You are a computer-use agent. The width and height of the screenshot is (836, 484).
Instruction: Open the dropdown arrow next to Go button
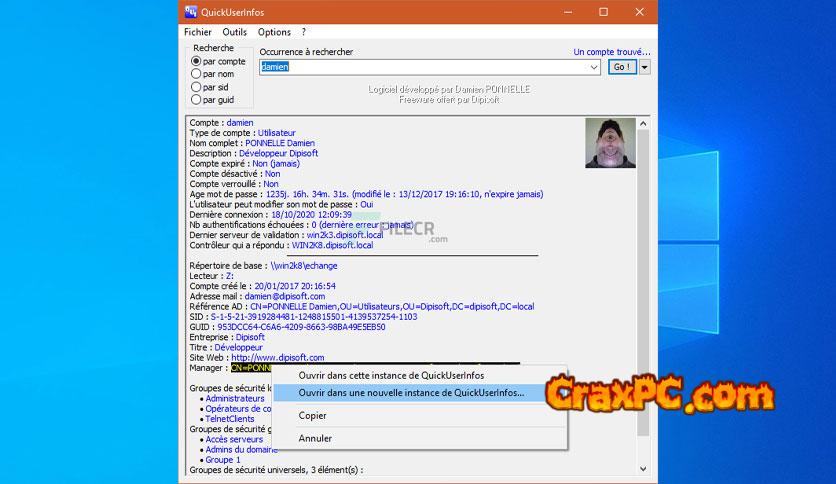pos(644,67)
